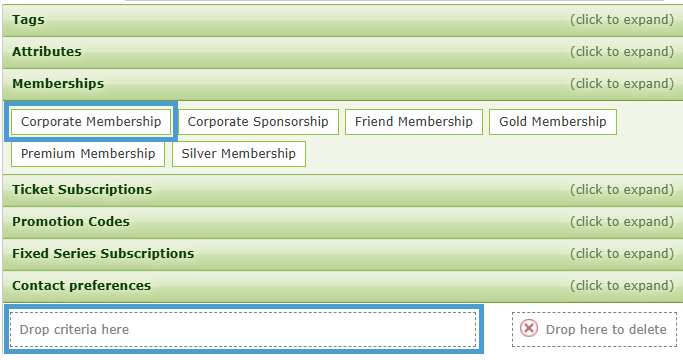The height and width of the screenshot is (360, 683).
Task: Click the Drop criteria here box
Action: tap(243, 329)
